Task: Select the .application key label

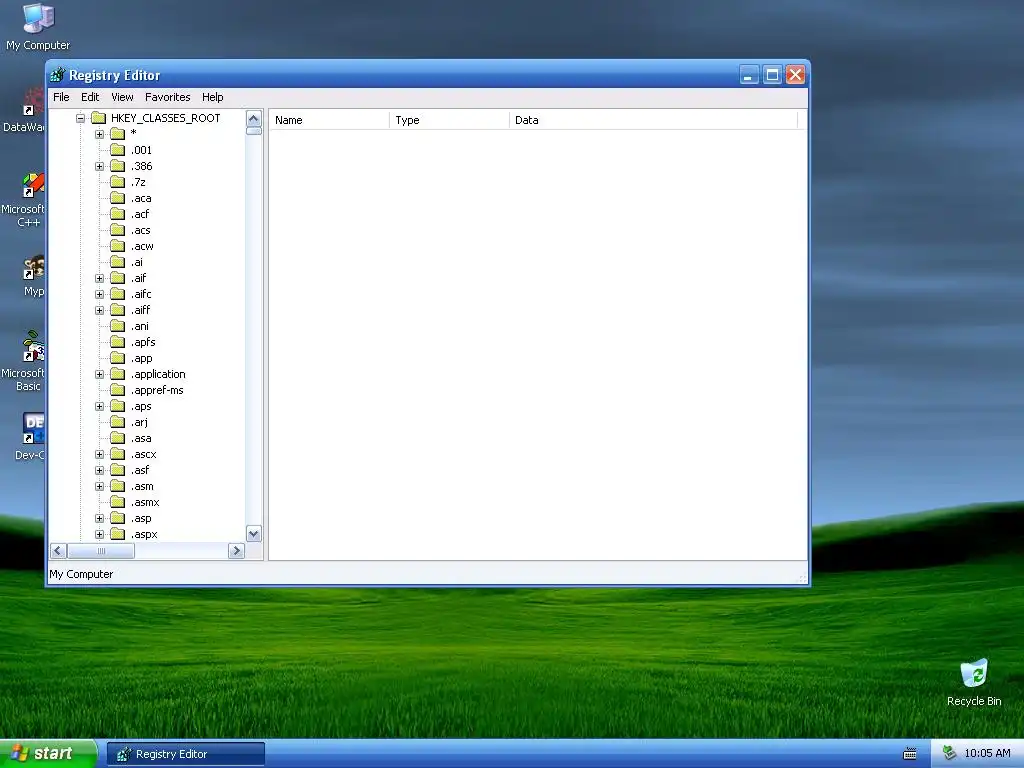Action: point(158,374)
